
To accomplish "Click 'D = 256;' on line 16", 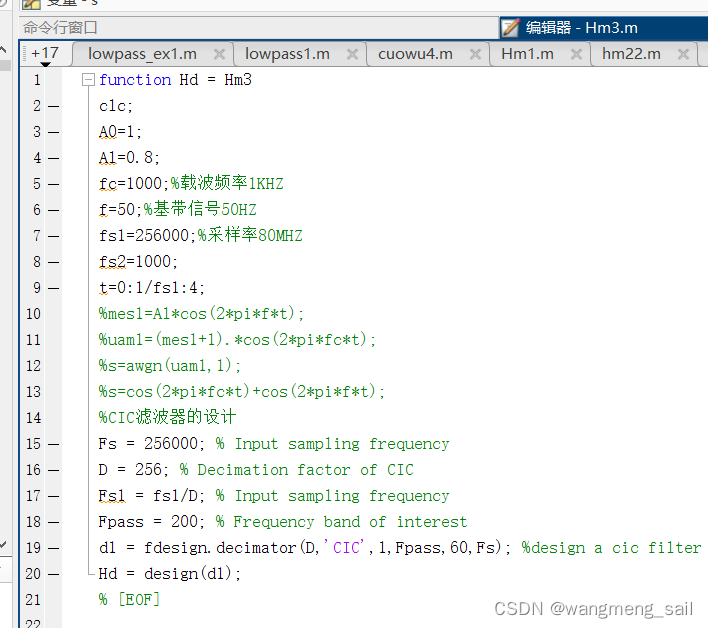I will coord(134,470).
